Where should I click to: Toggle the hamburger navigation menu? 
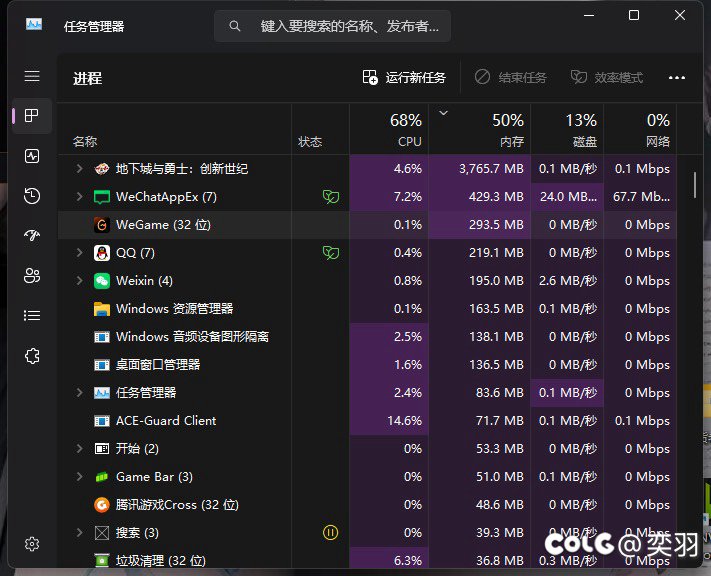32,77
